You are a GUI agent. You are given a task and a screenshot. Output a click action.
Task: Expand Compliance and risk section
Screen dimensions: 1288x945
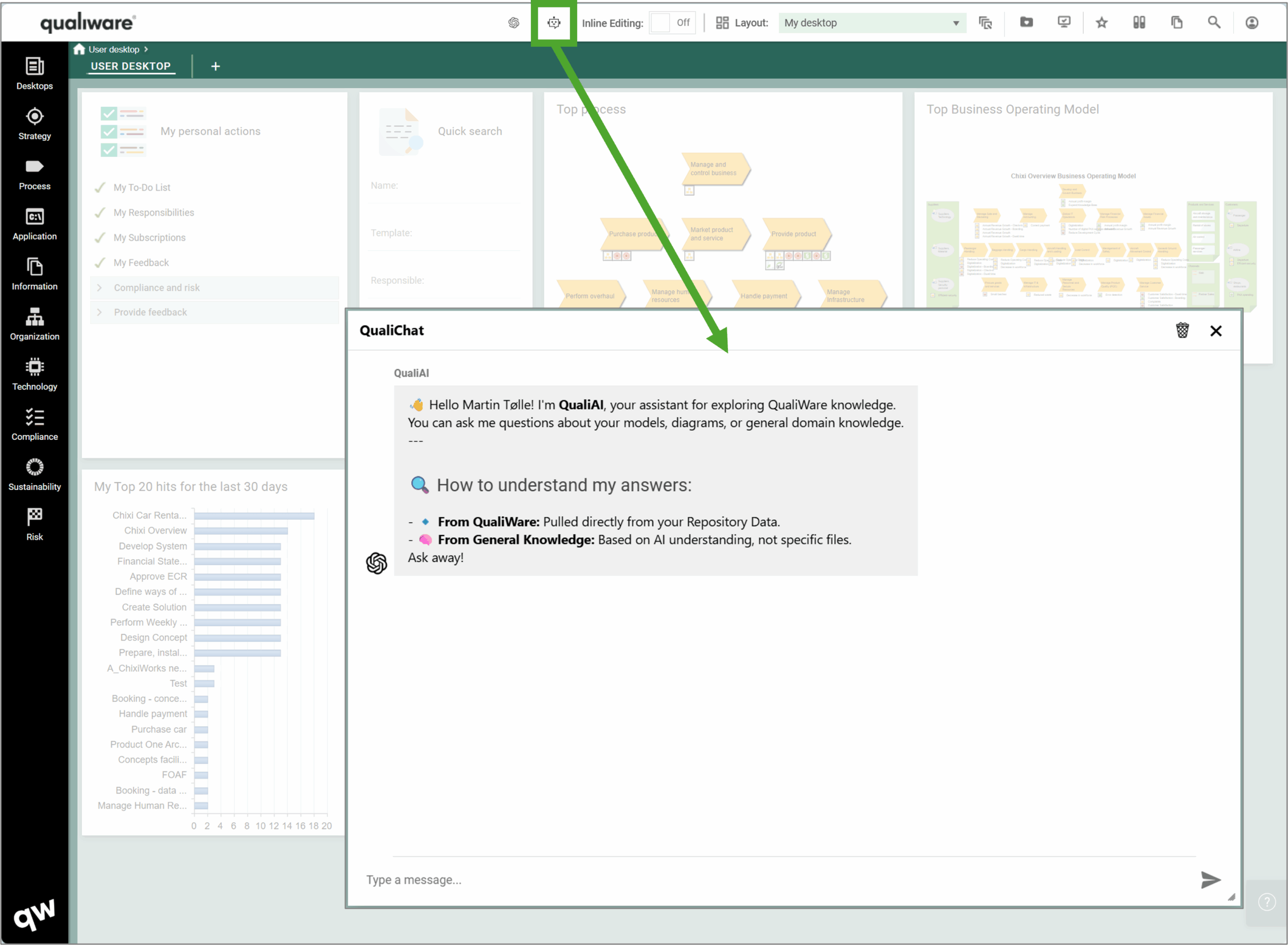[214, 288]
